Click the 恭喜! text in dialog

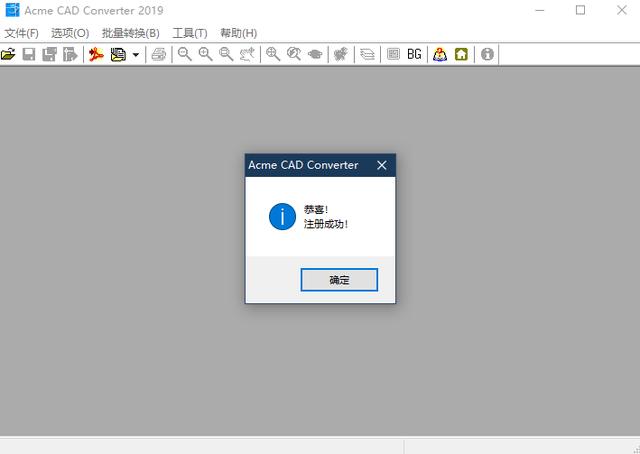pyautogui.click(x=316, y=209)
